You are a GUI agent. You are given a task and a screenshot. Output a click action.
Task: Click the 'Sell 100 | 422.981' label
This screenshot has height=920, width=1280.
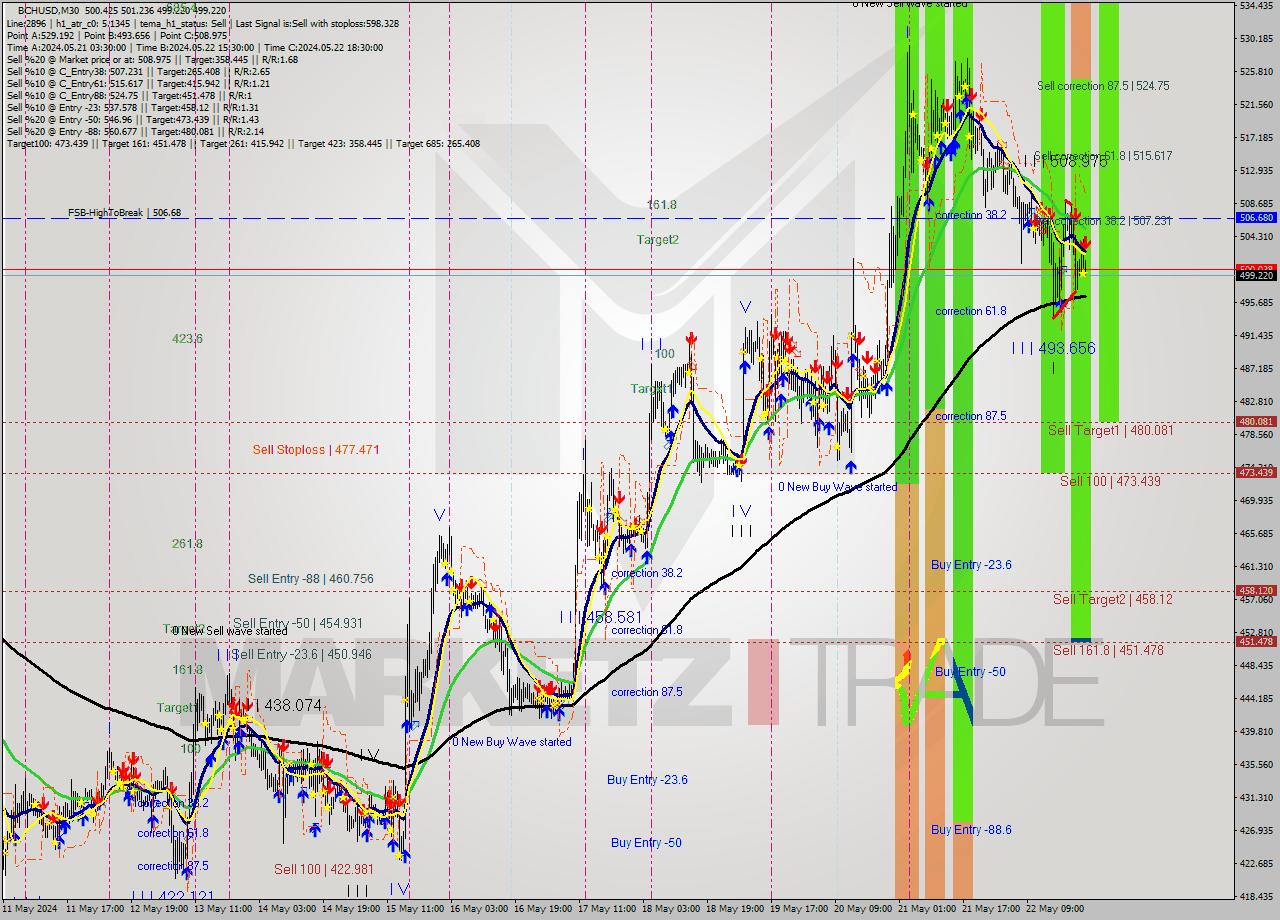coord(324,869)
